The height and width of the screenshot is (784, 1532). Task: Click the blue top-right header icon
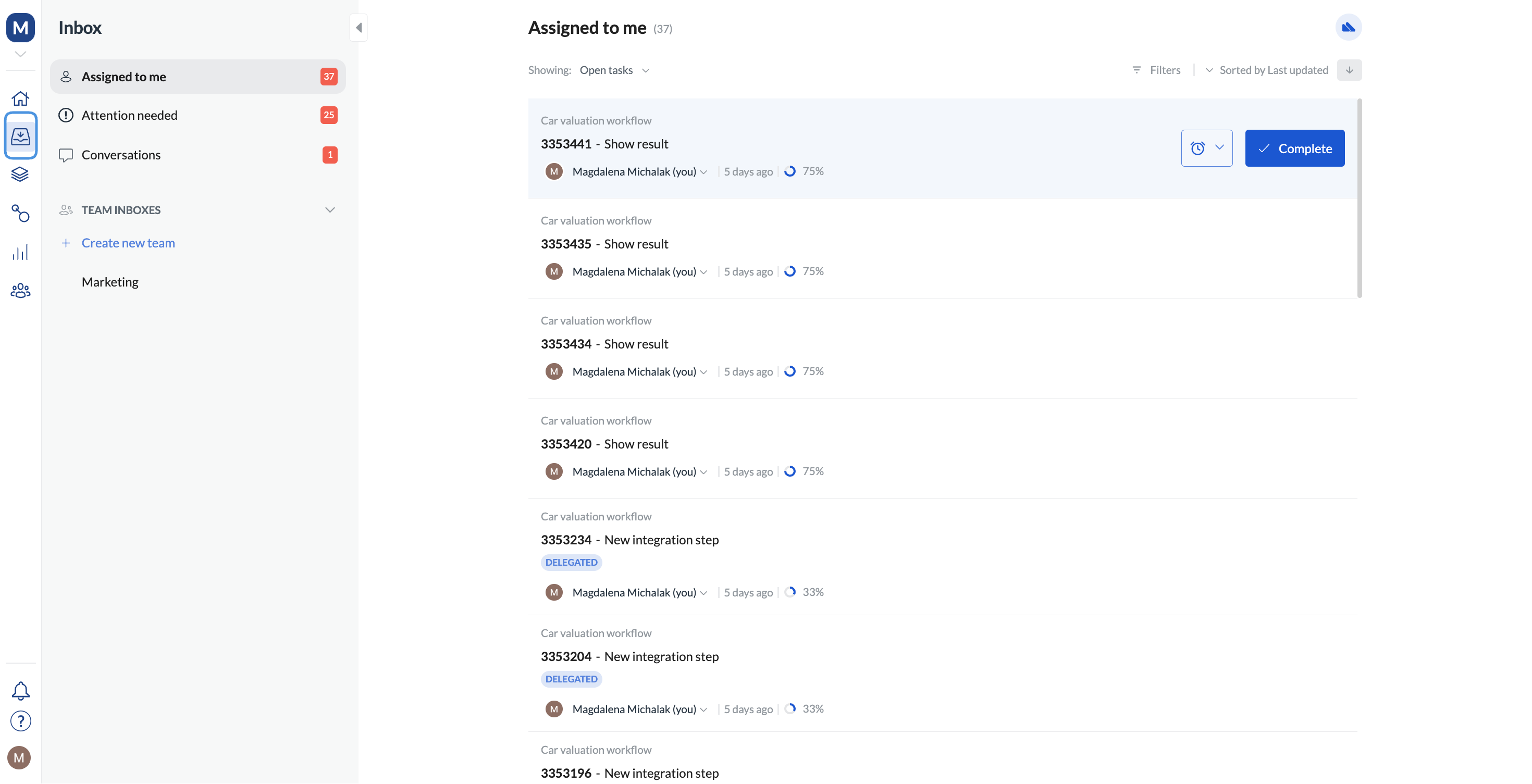pyautogui.click(x=1348, y=27)
